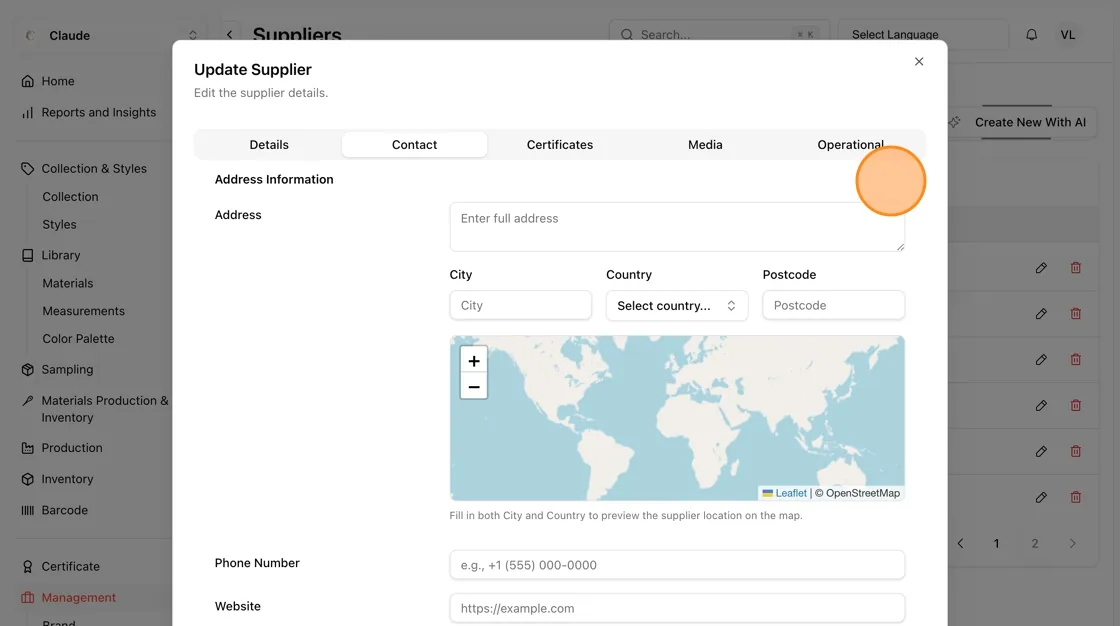Open Color Palette in the sidebar
This screenshot has width=1120, height=626.
click(79, 339)
